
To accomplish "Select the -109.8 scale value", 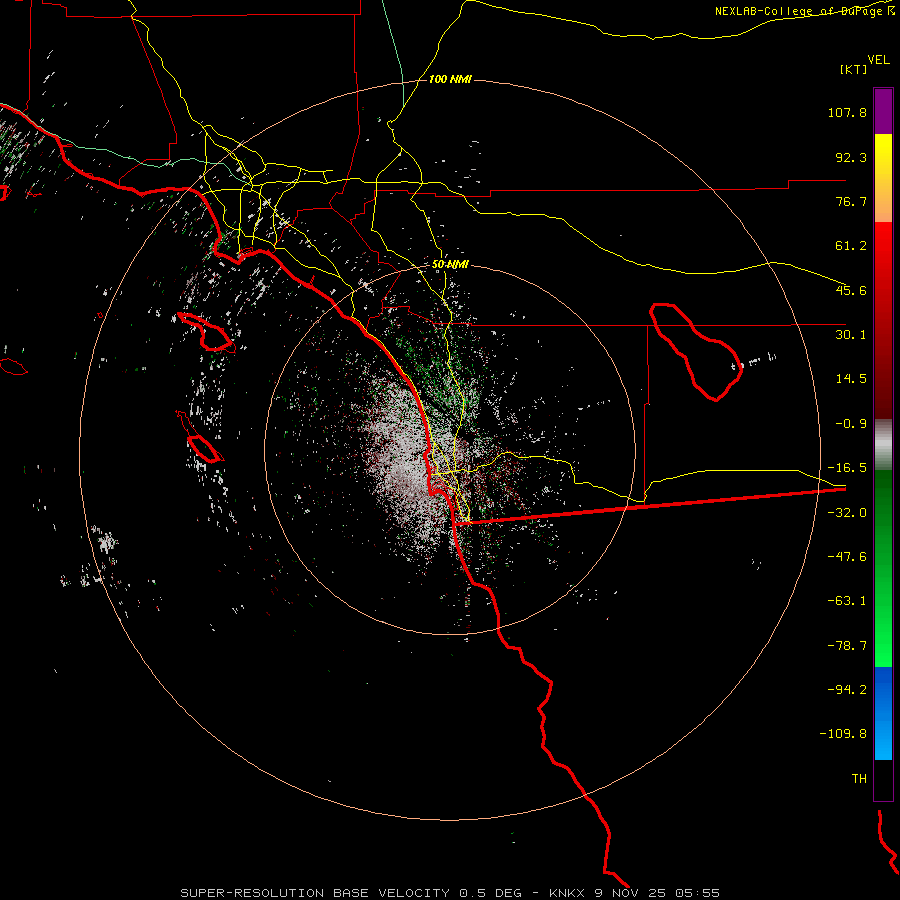I will 843,734.
